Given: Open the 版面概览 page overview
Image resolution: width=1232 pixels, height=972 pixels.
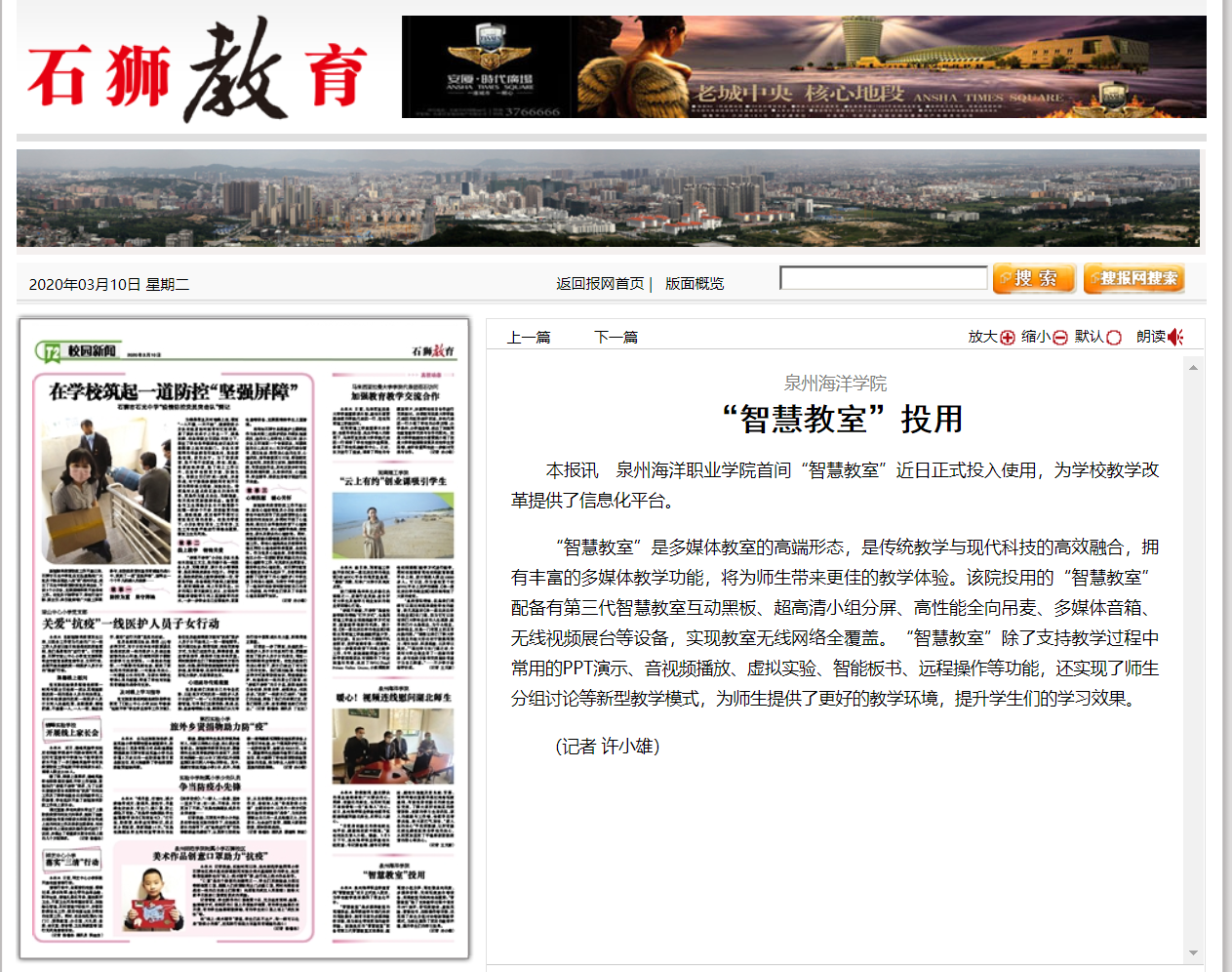Looking at the screenshot, I should pyautogui.click(x=695, y=284).
